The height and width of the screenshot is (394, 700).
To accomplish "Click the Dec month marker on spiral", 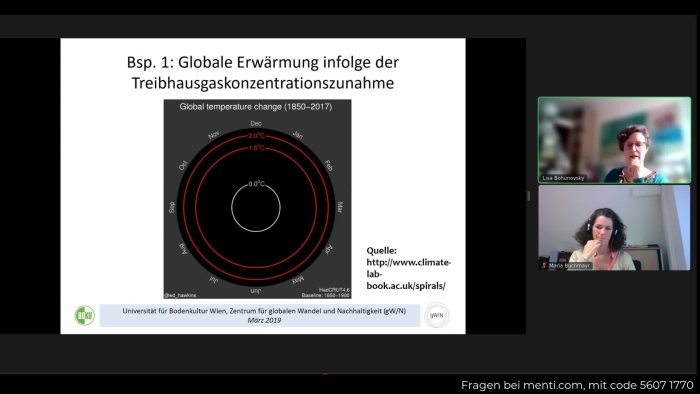I will coord(256,124).
